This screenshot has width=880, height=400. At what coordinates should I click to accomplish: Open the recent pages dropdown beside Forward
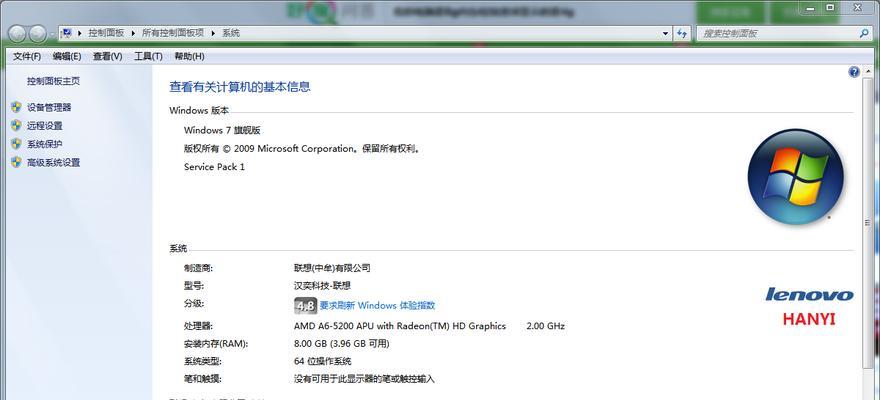pos(52,34)
